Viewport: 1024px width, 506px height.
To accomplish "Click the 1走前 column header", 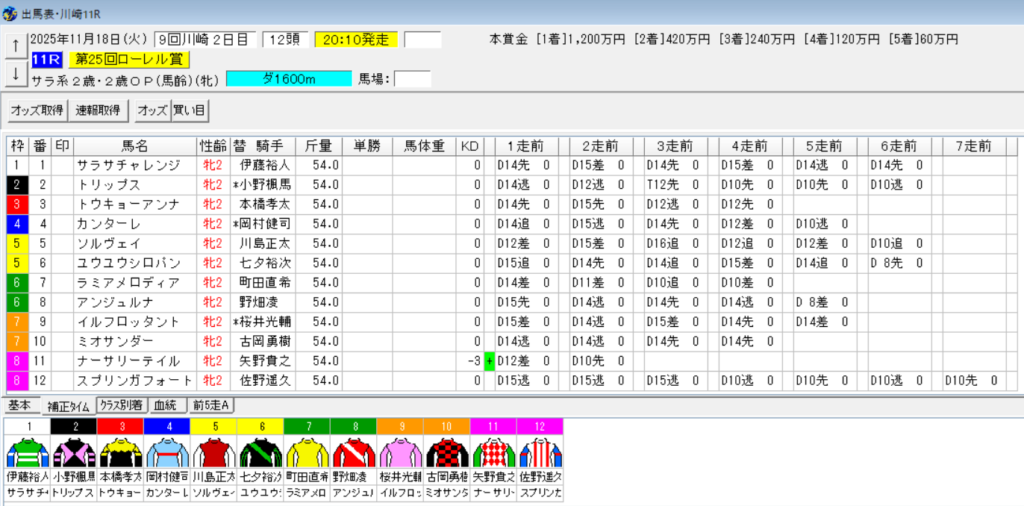I will pyautogui.click(x=526, y=146).
